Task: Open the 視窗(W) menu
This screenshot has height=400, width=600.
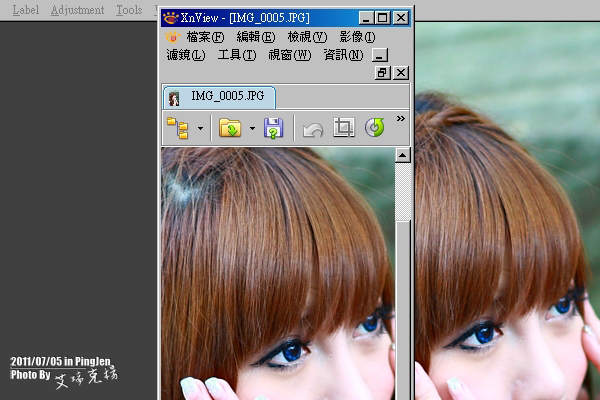Action: (290, 55)
